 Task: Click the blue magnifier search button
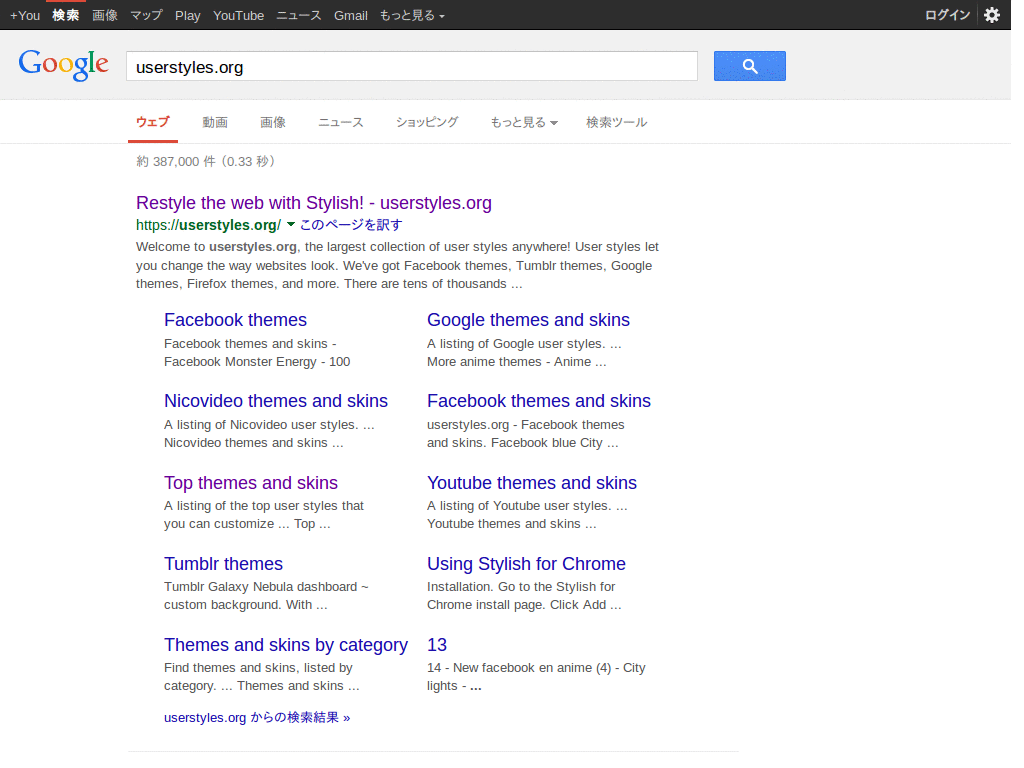[749, 66]
